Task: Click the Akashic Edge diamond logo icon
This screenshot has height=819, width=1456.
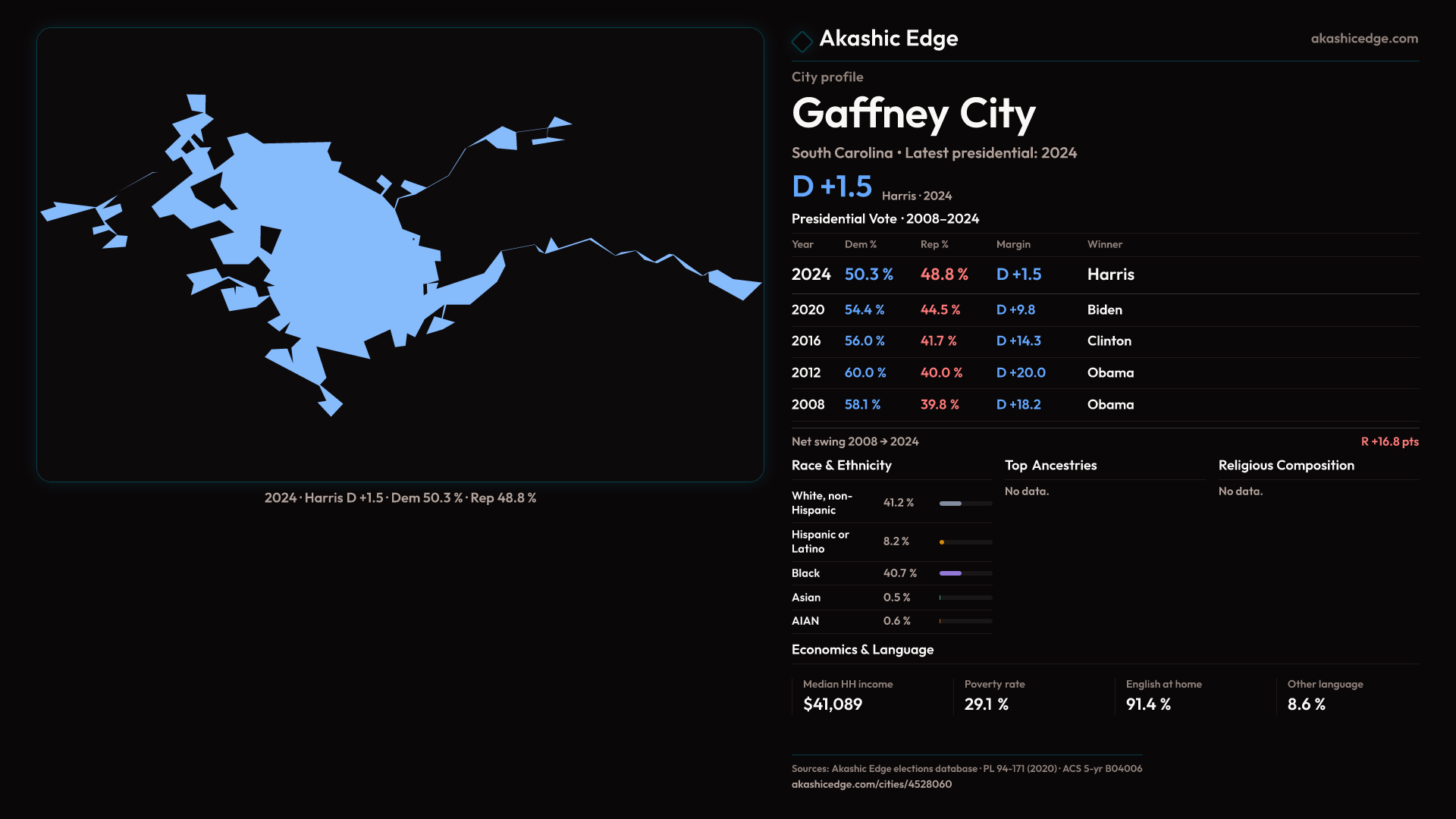Action: [x=802, y=41]
